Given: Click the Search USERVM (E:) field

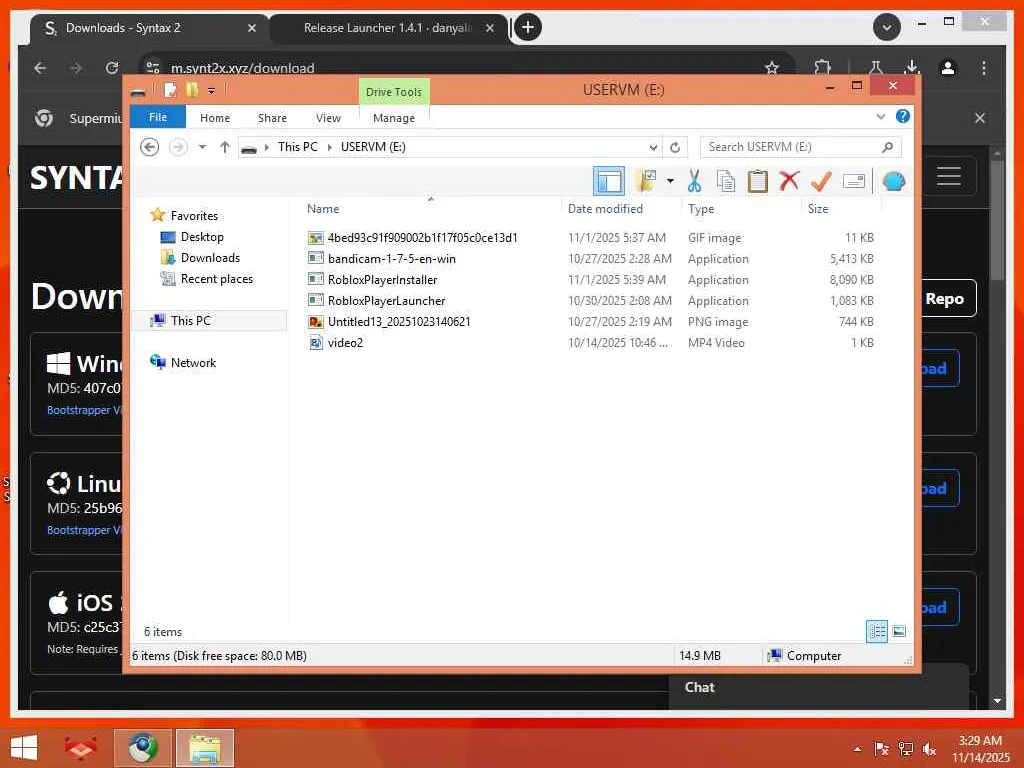Looking at the screenshot, I should (800, 147).
